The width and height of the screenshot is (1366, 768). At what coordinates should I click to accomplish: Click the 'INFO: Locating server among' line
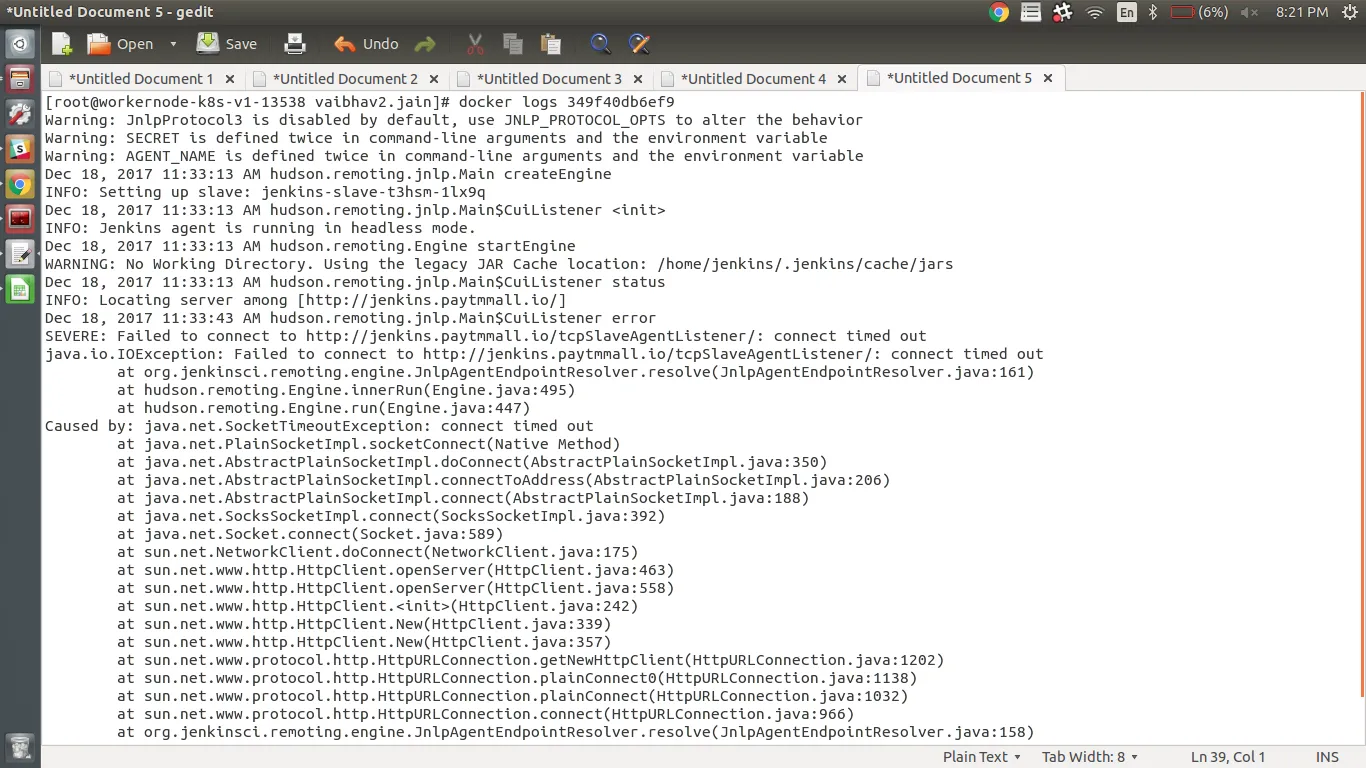pyautogui.click(x=306, y=300)
